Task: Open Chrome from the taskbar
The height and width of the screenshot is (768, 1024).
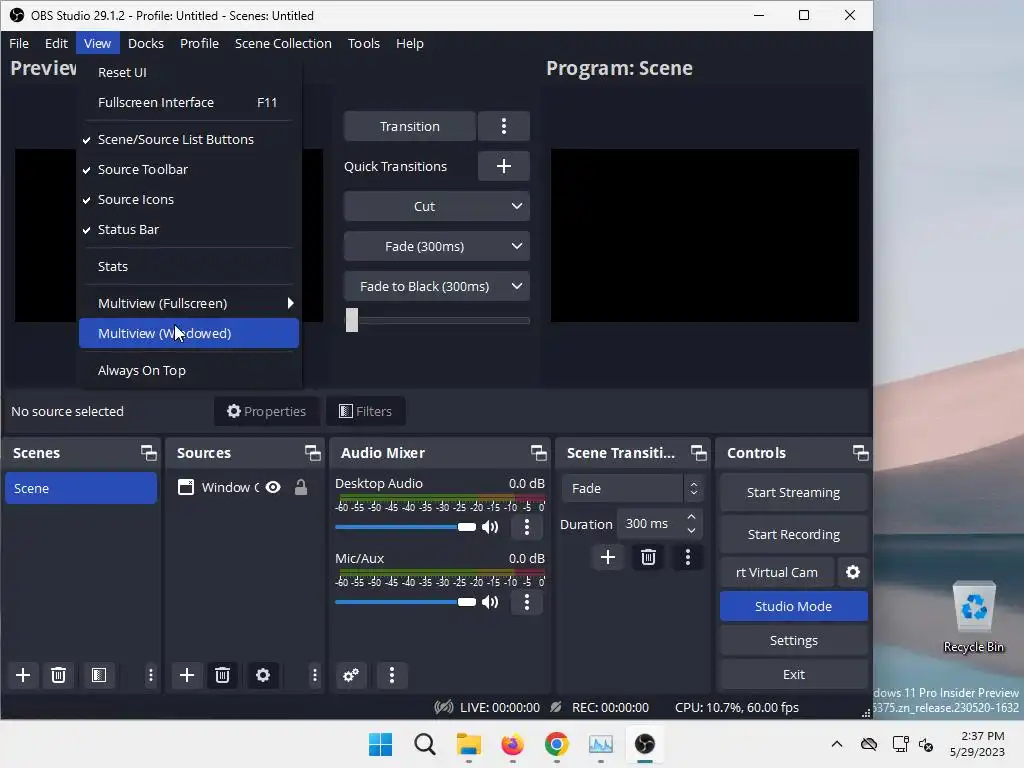Action: click(x=556, y=744)
